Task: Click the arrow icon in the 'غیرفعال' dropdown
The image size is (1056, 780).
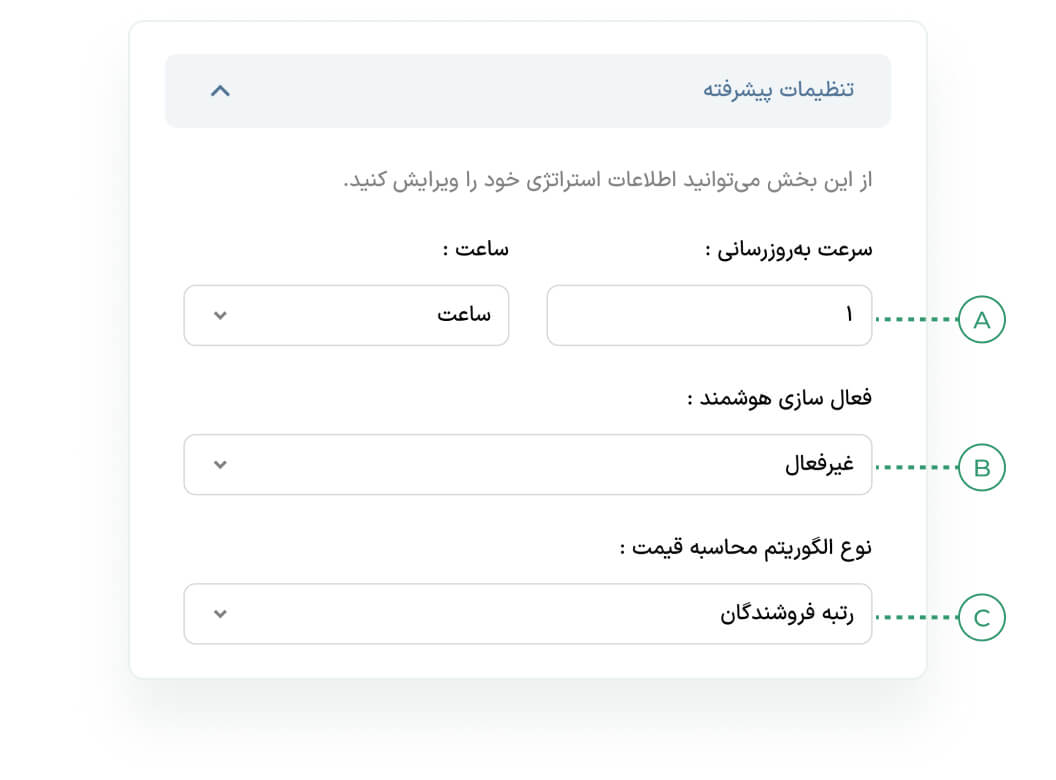Action: pyautogui.click(x=221, y=465)
